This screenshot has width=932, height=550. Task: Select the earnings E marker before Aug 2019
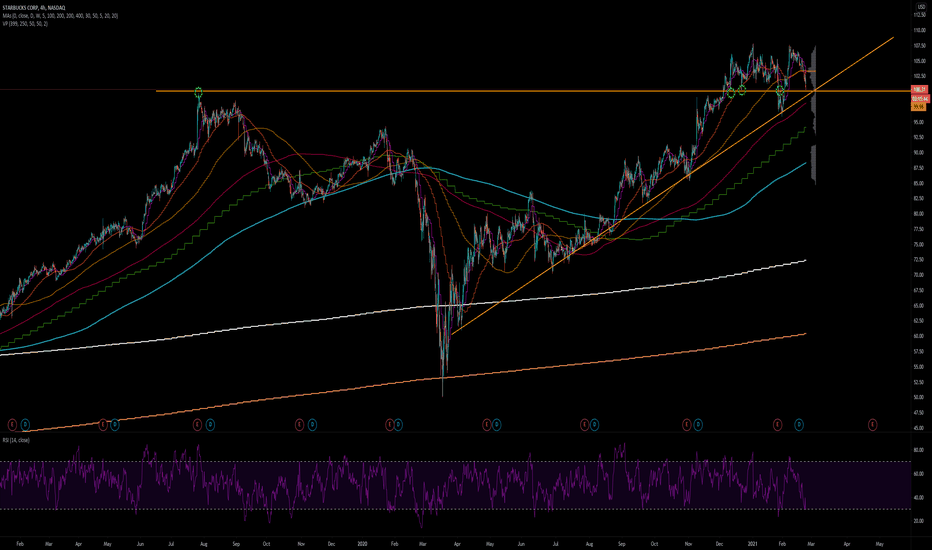click(x=197, y=424)
